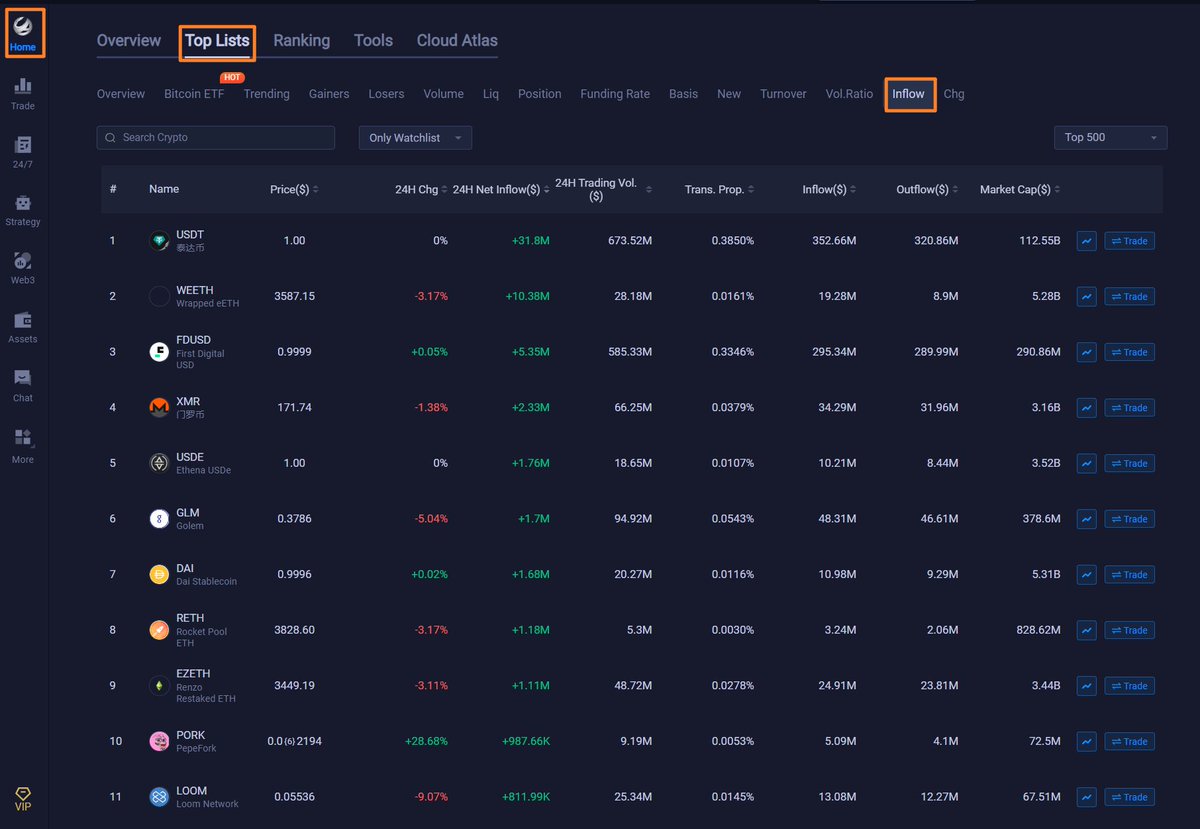This screenshot has width=1200, height=829.
Task: Open the chart icon for LOOM
Action: pos(1086,797)
